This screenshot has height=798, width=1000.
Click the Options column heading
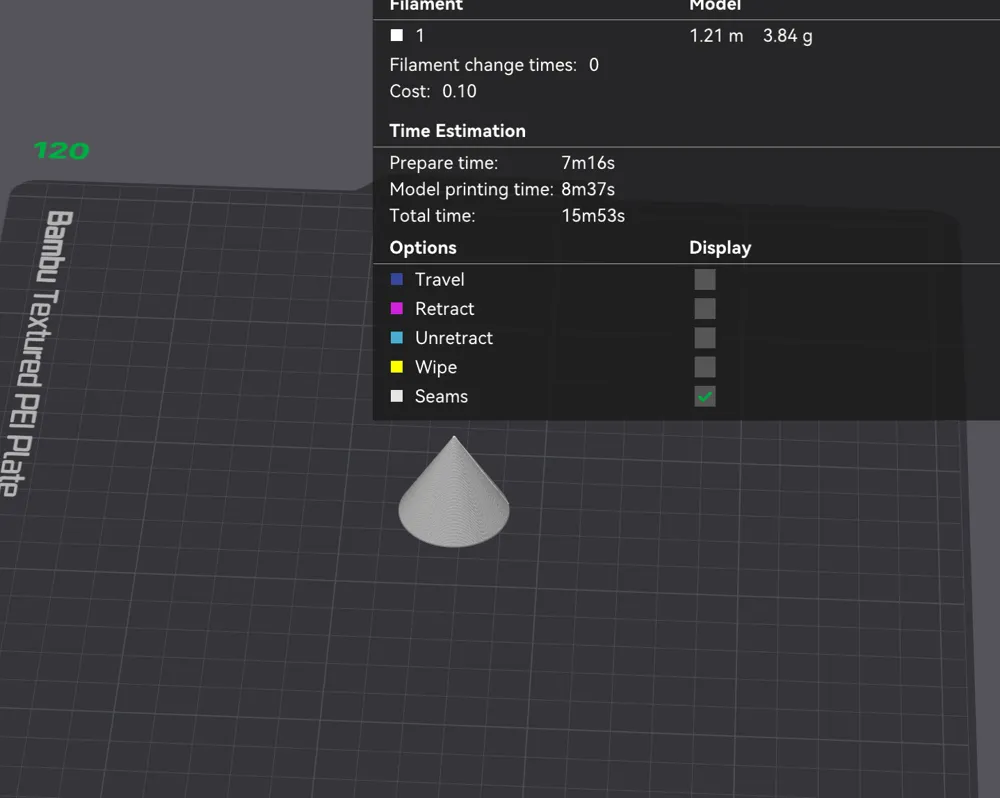(x=423, y=248)
